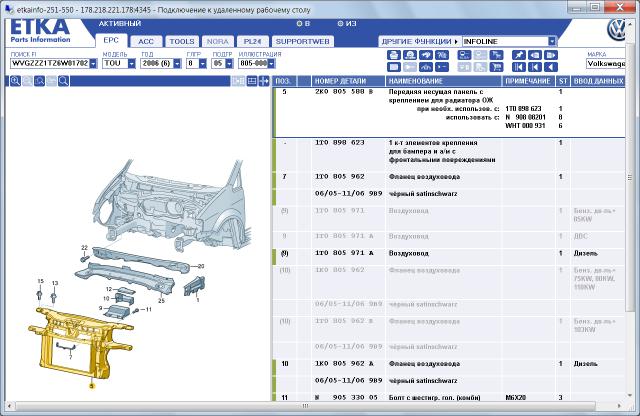The width and height of the screenshot is (640, 416).
Task: Expand the ДРУГИЕ ФУНКЦИИ menu
Action: [x=420, y=41]
